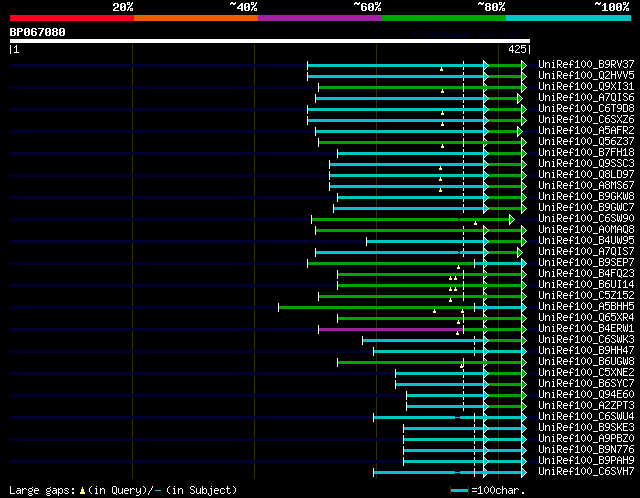The width and height of the screenshot is (640, 498).
Task: Click the UniRef100_A0MAQ8 entry
Action: point(586,229)
